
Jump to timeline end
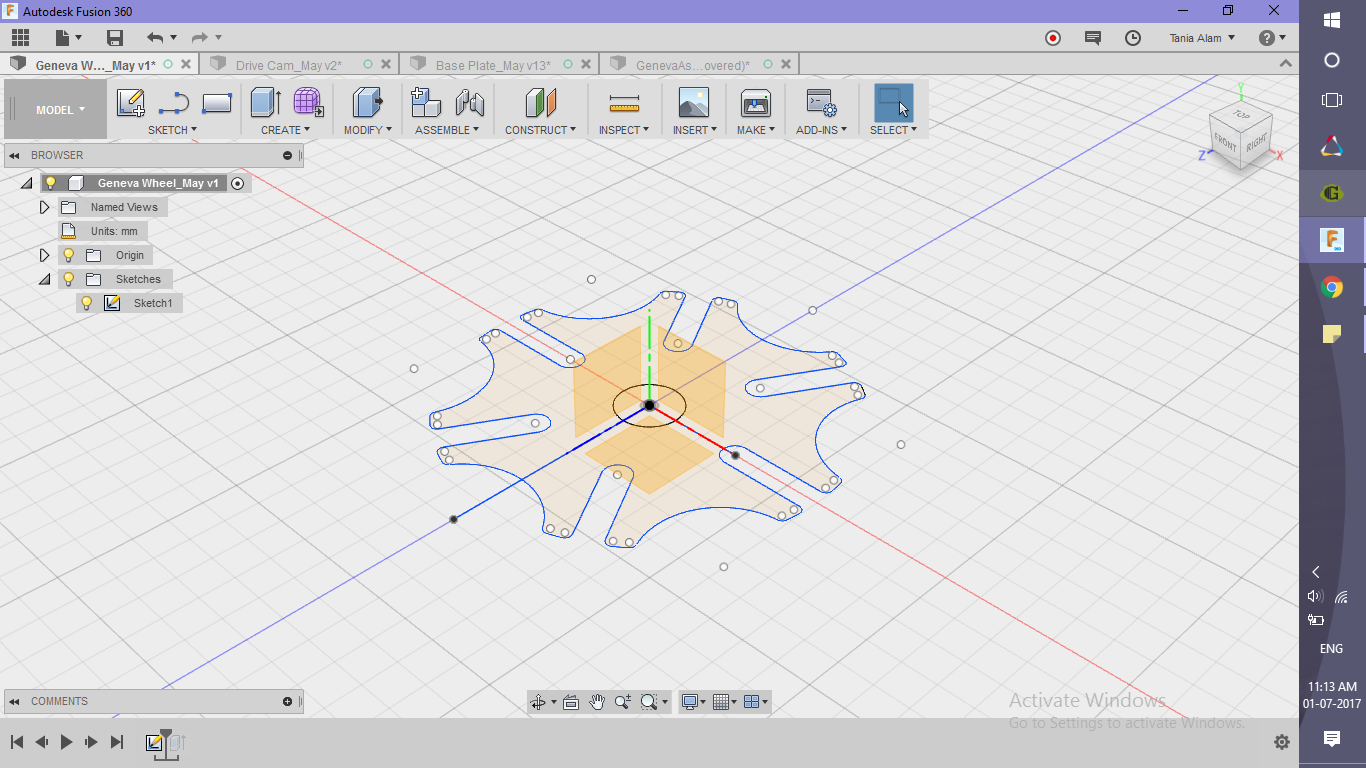tap(116, 742)
